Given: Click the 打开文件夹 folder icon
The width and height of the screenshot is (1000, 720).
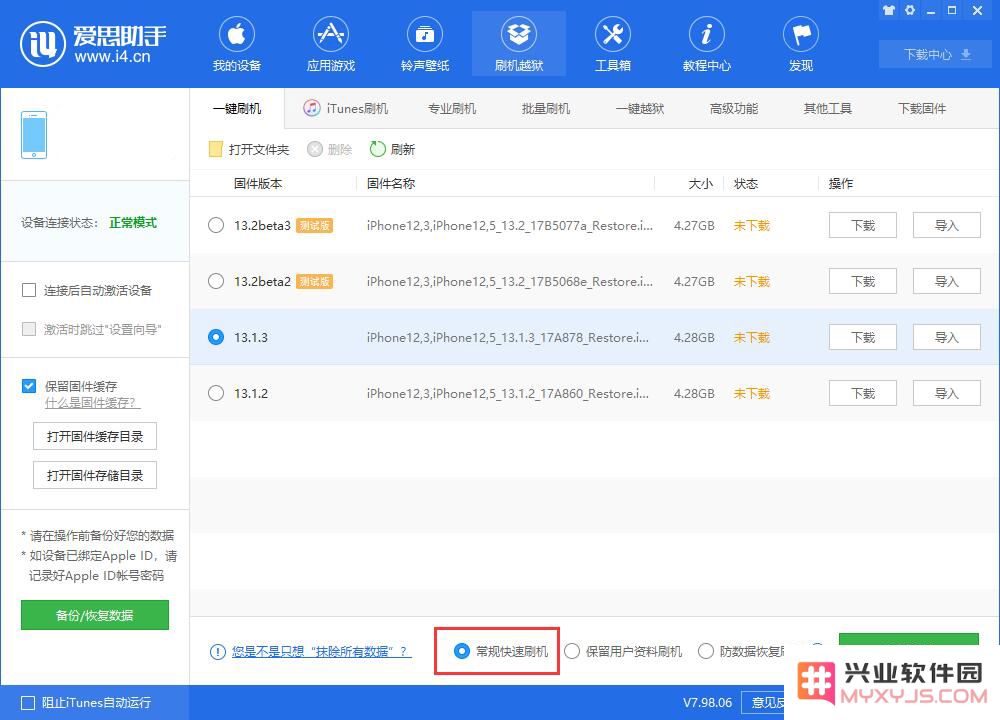Looking at the screenshot, I should pos(216,149).
